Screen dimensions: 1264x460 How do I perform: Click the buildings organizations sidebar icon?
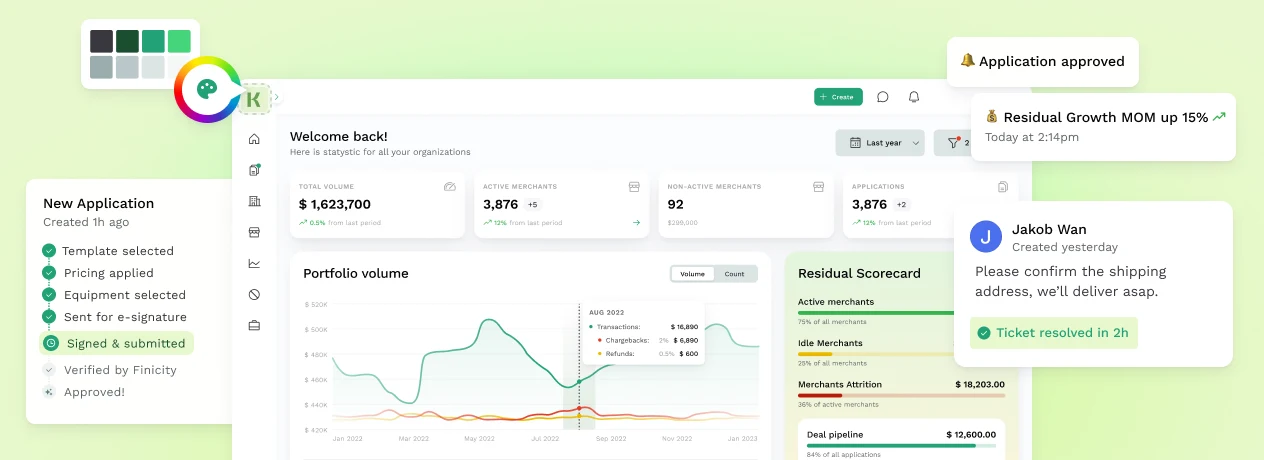254,201
